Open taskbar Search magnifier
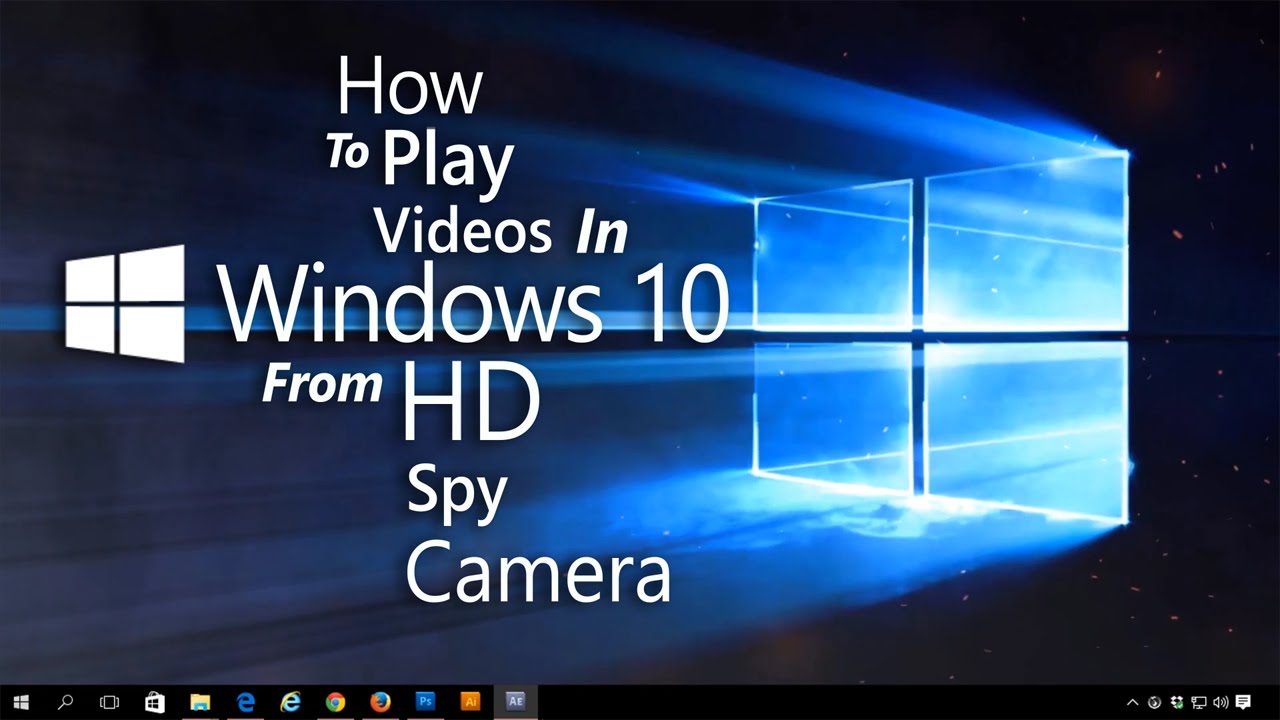The height and width of the screenshot is (720, 1280). 66,702
